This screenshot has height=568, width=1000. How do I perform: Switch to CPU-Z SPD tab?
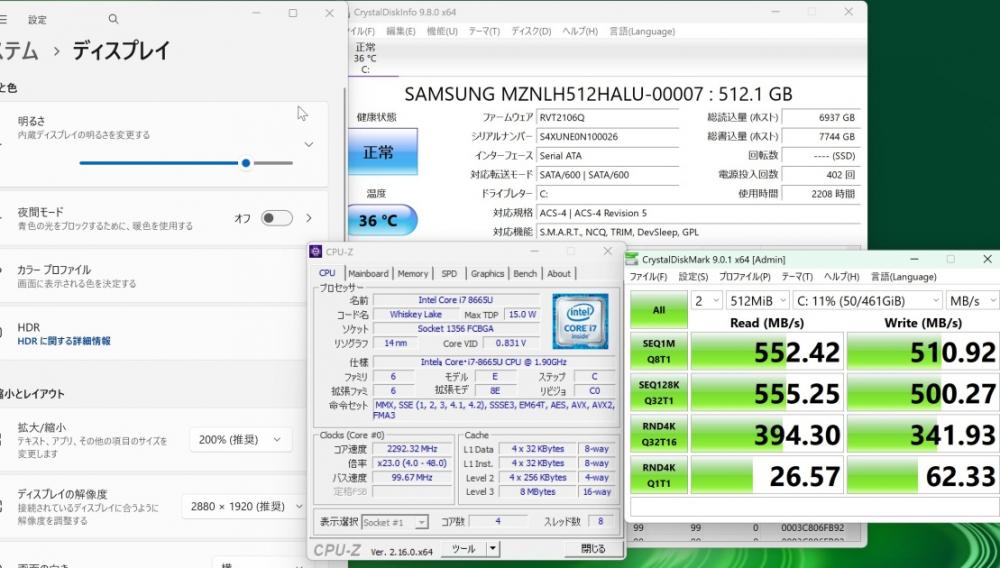[449, 273]
